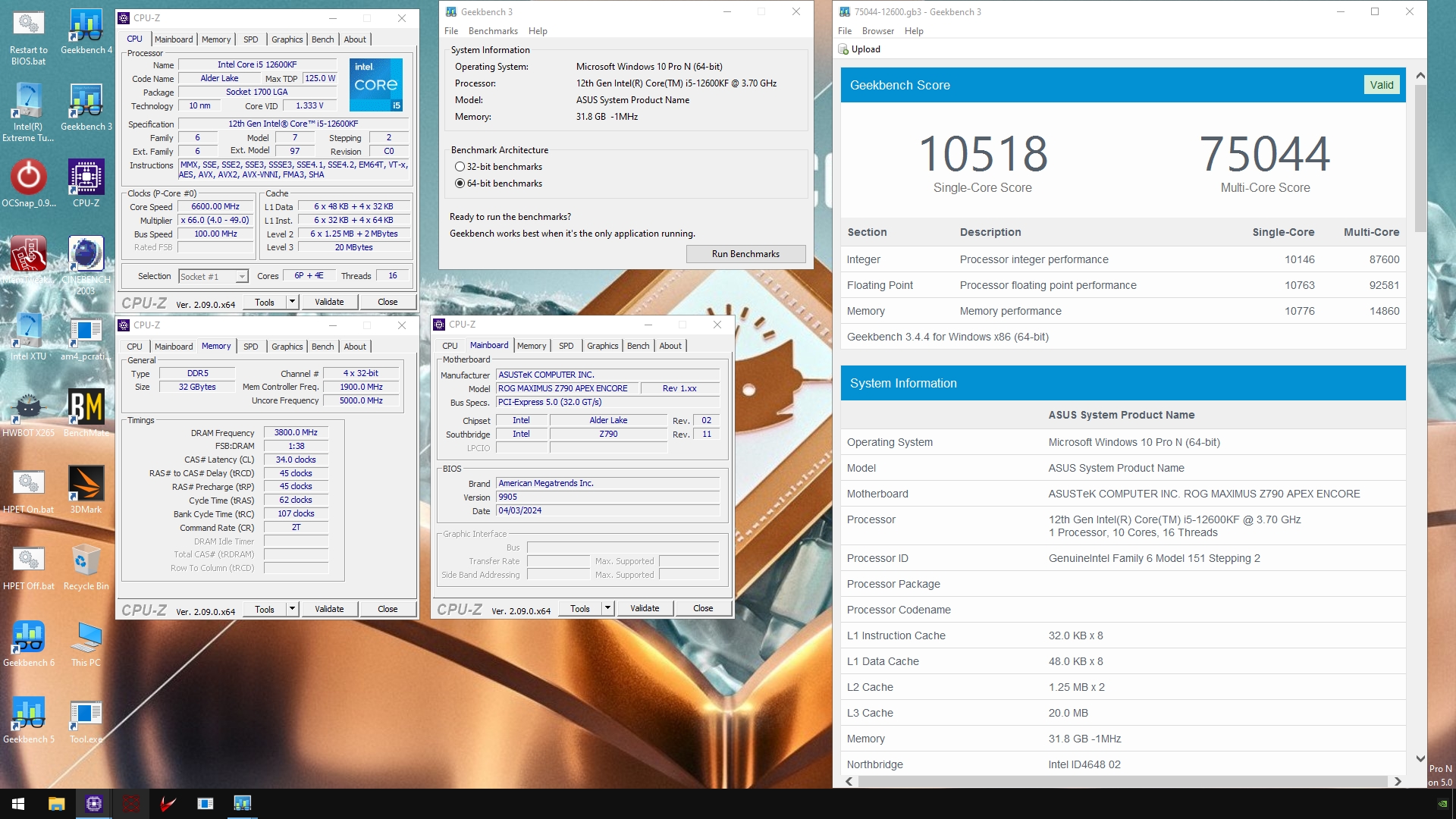This screenshot has height=819, width=1456.
Task: Open Help menu in Geekbench result window
Action: [914, 31]
